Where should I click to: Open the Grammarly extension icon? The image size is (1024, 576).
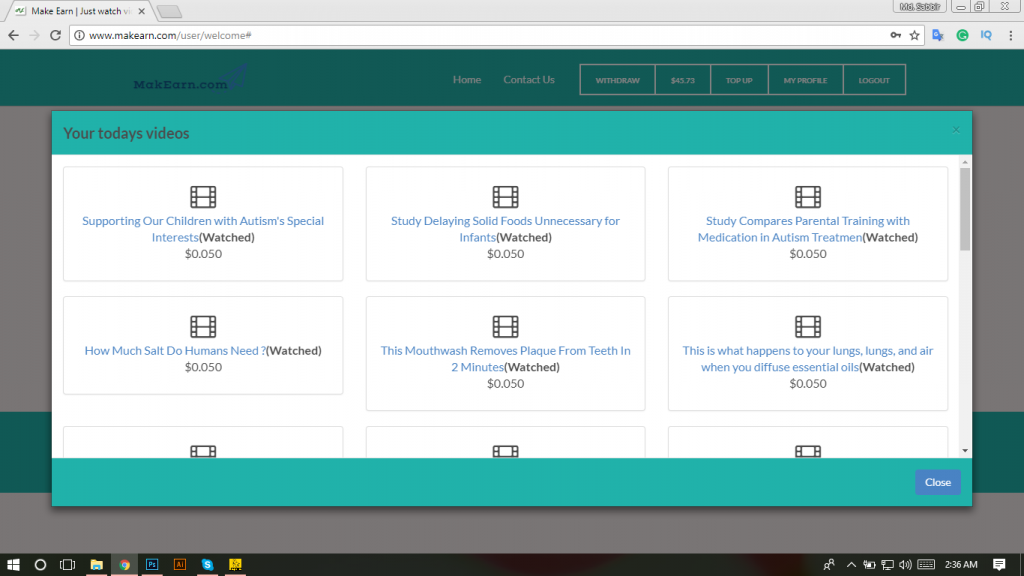click(x=962, y=35)
